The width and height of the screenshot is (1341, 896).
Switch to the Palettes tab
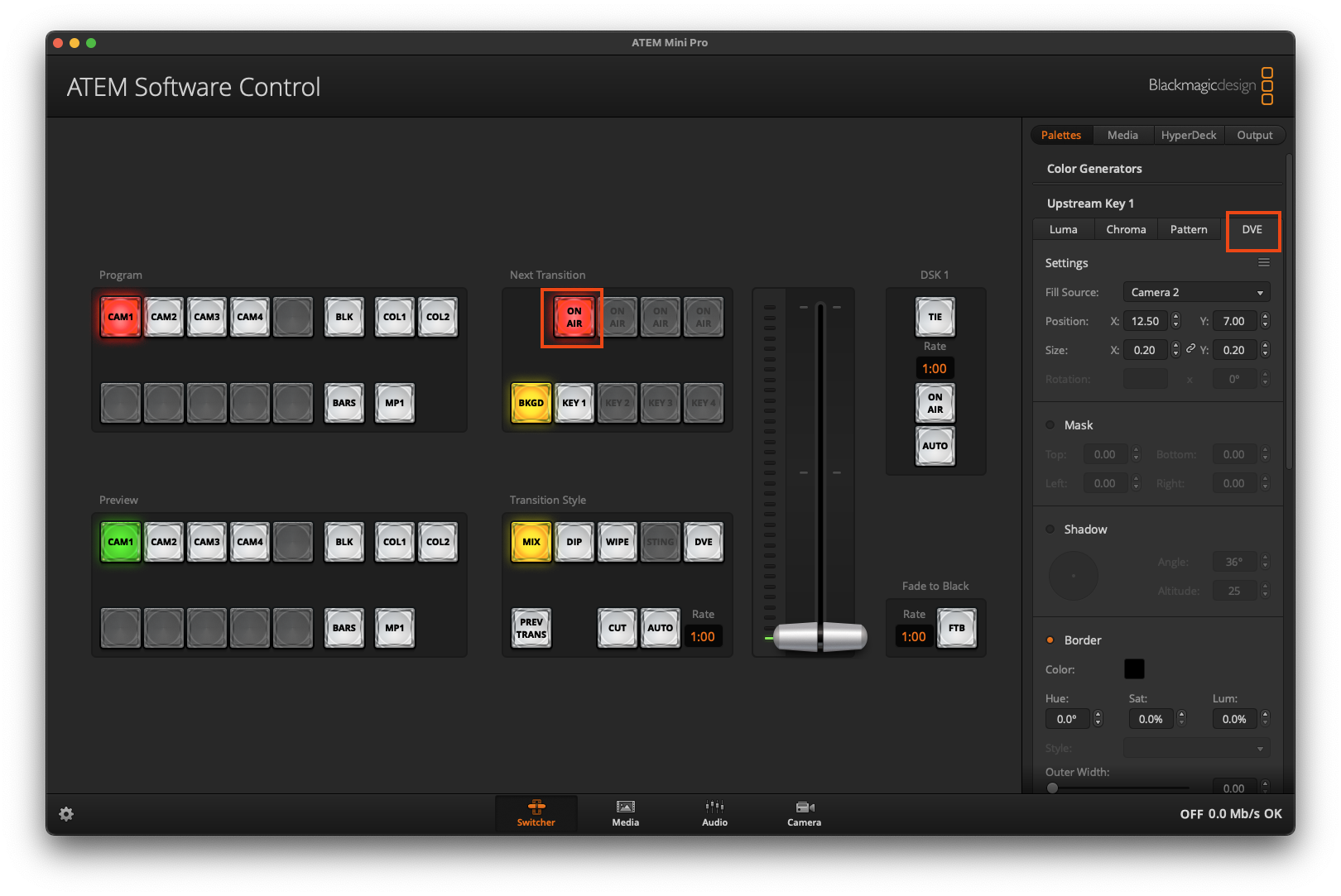point(1061,135)
